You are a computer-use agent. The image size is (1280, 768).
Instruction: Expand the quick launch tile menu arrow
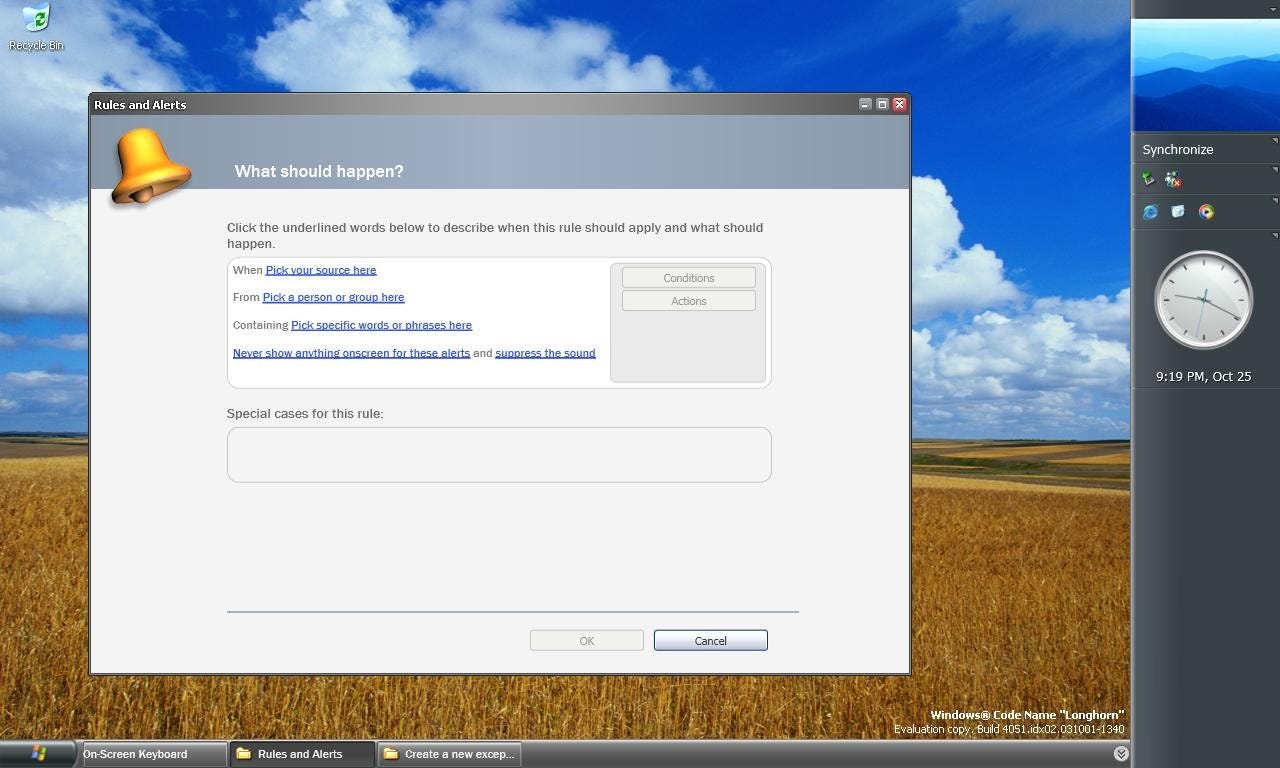(x=1275, y=201)
